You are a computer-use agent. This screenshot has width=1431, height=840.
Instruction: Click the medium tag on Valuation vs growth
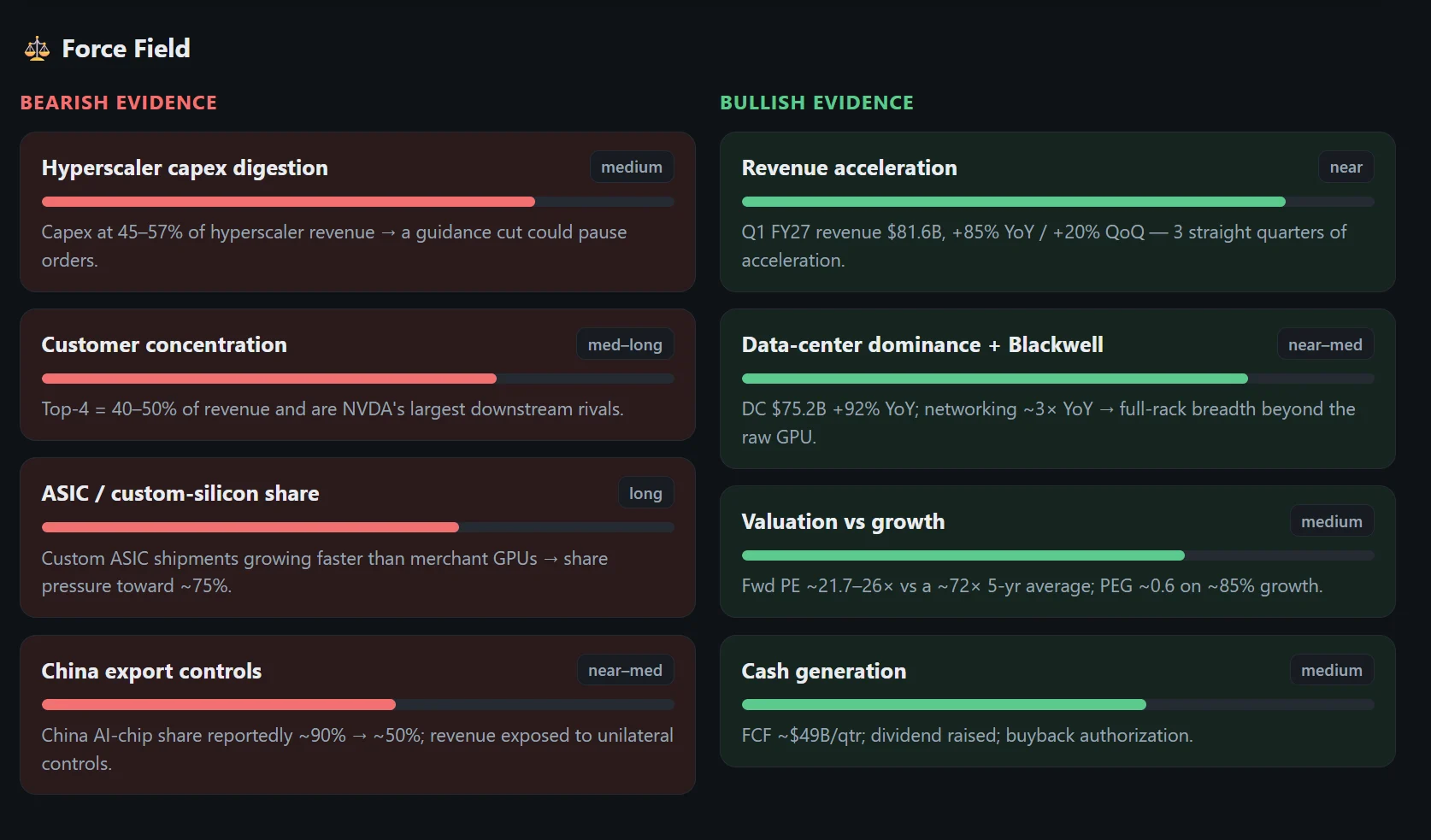click(1332, 521)
